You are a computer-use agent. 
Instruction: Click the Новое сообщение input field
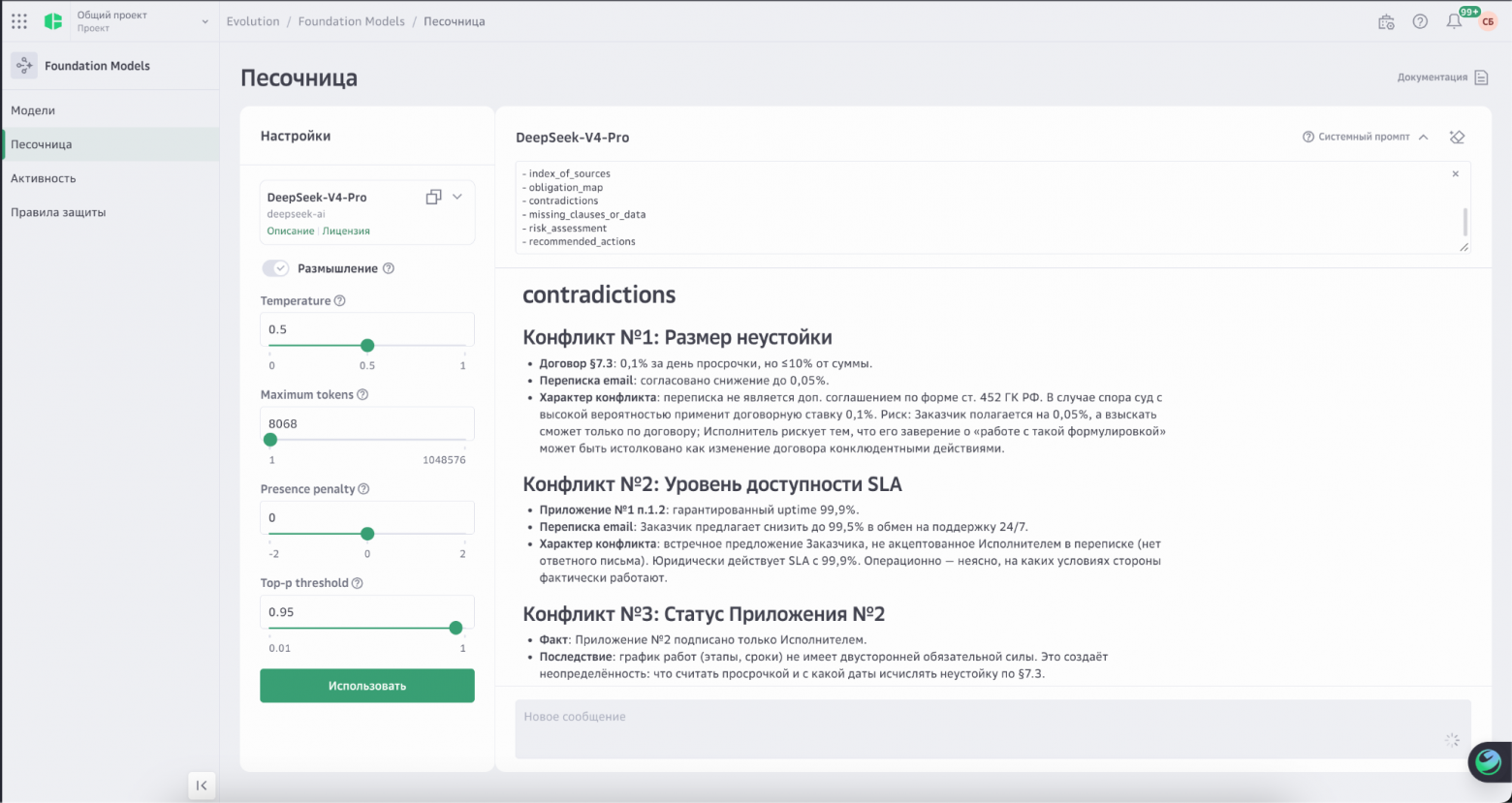pos(992,728)
